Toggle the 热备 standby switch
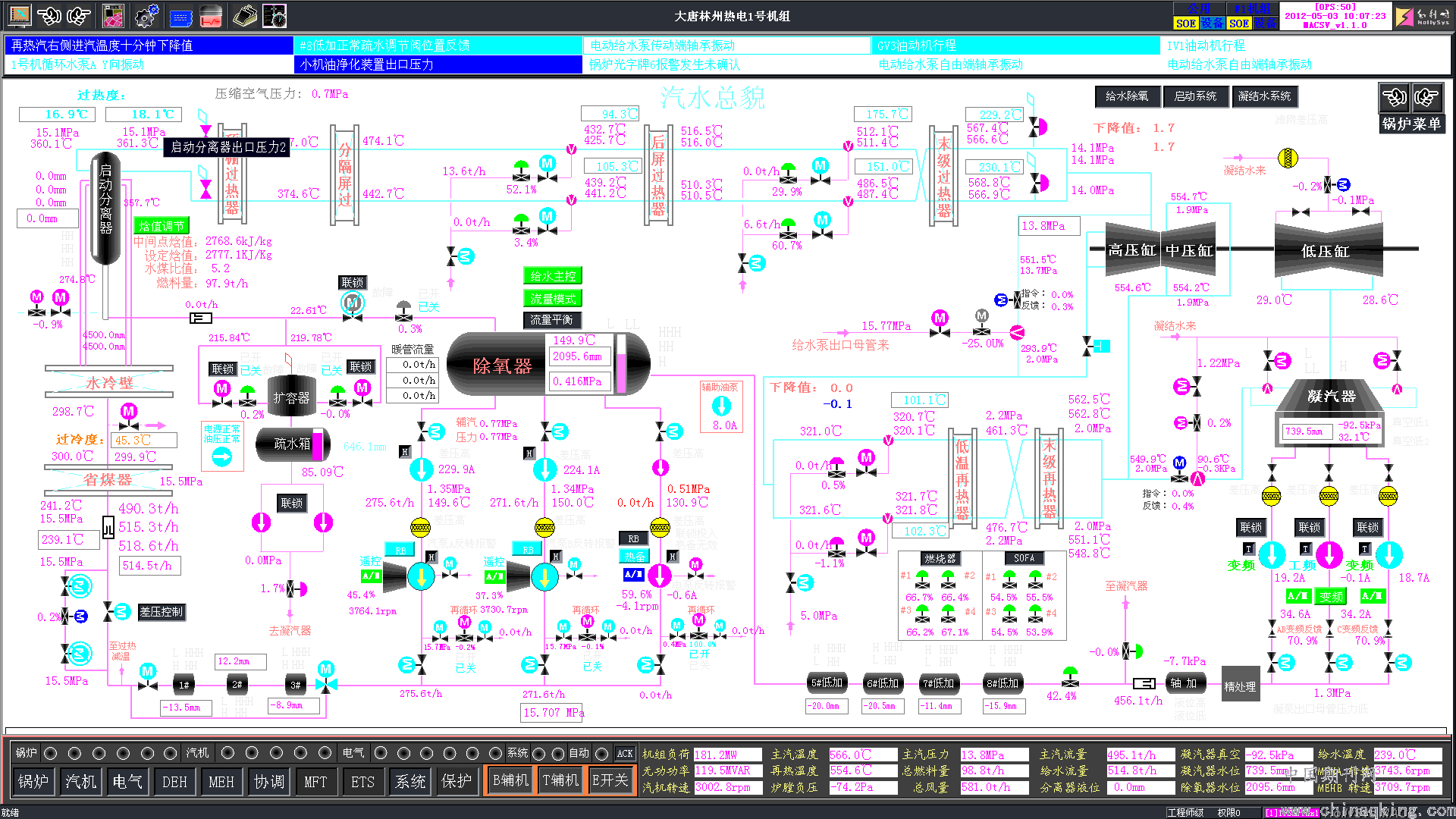This screenshot has height=819, width=1456. (633, 556)
